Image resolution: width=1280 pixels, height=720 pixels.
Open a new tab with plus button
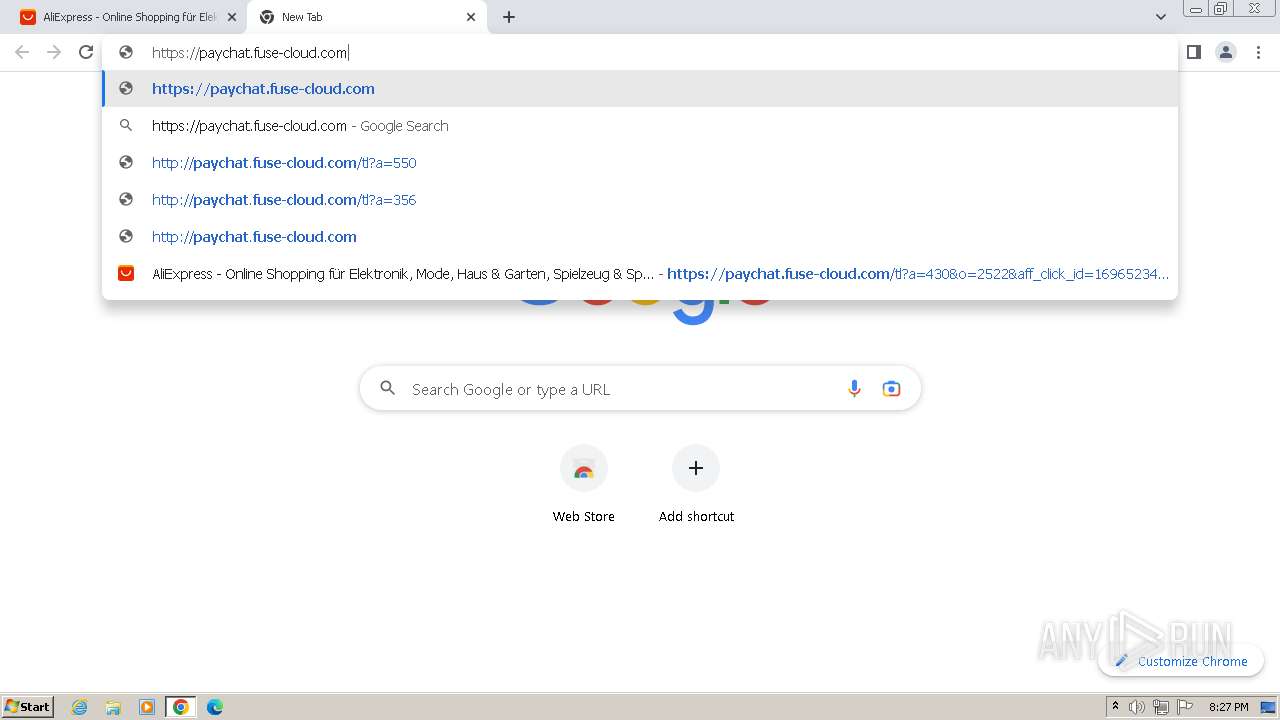coord(509,17)
